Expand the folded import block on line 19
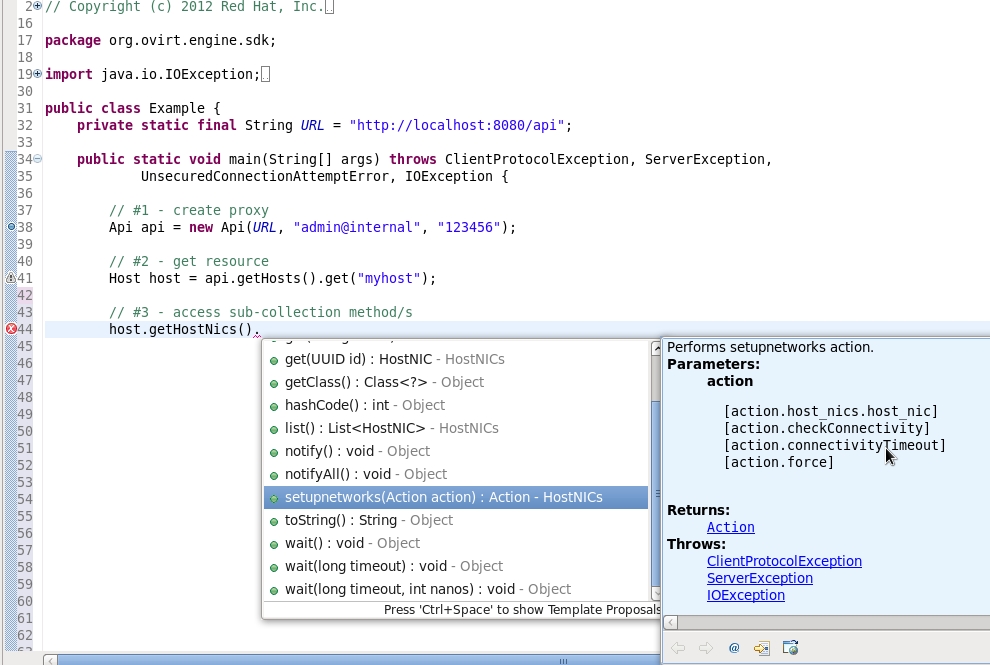This screenshot has height=665, width=990. [x=38, y=74]
